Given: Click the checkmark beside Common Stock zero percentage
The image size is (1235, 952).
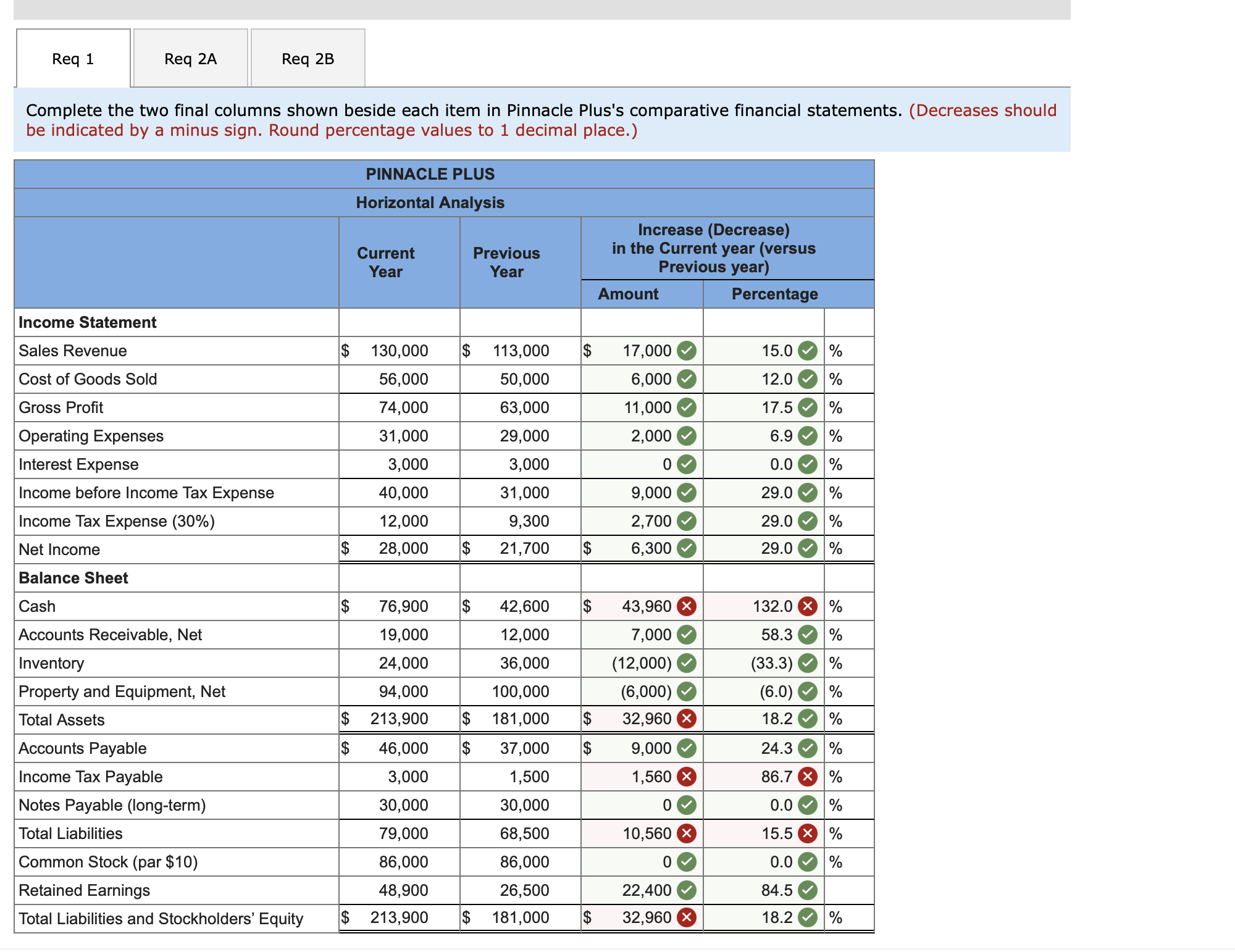Looking at the screenshot, I should (x=807, y=862).
